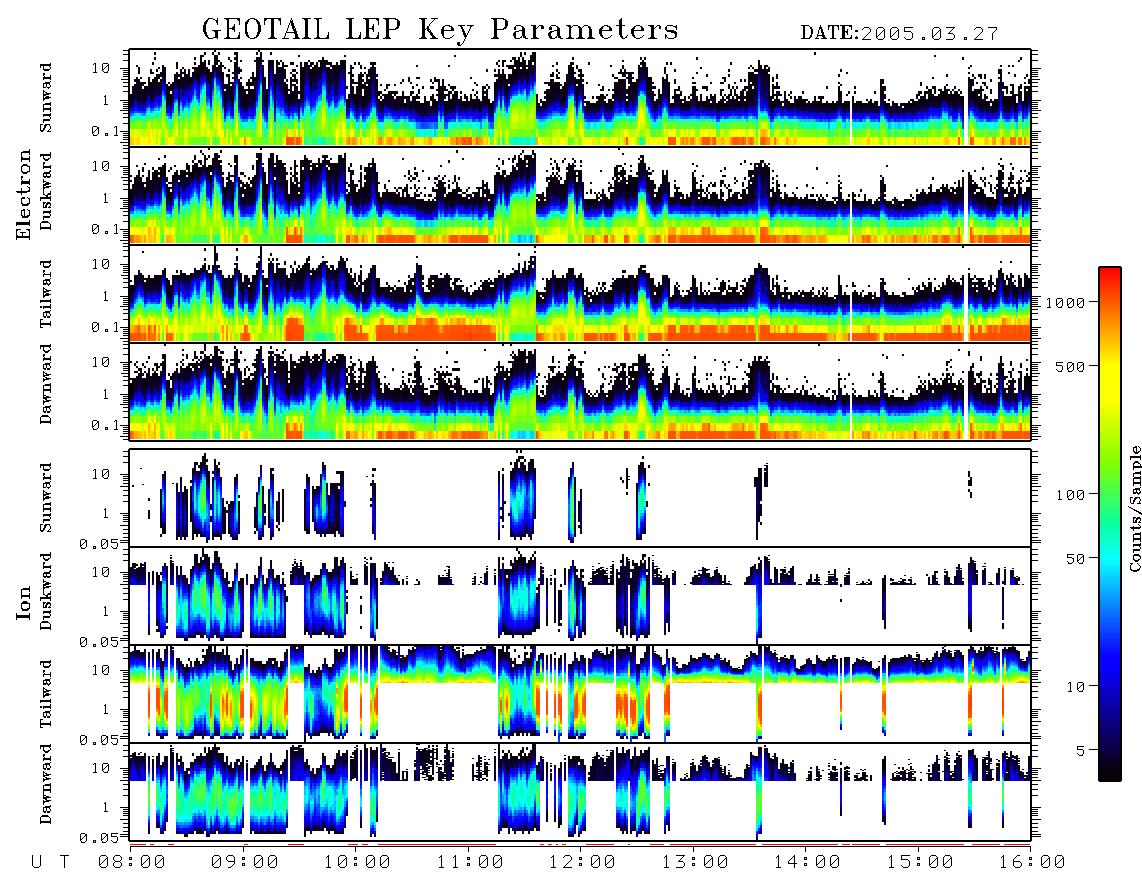The height and width of the screenshot is (880, 1142).
Task: Click the 'DATE:2005.03.27' label
Action: (899, 33)
